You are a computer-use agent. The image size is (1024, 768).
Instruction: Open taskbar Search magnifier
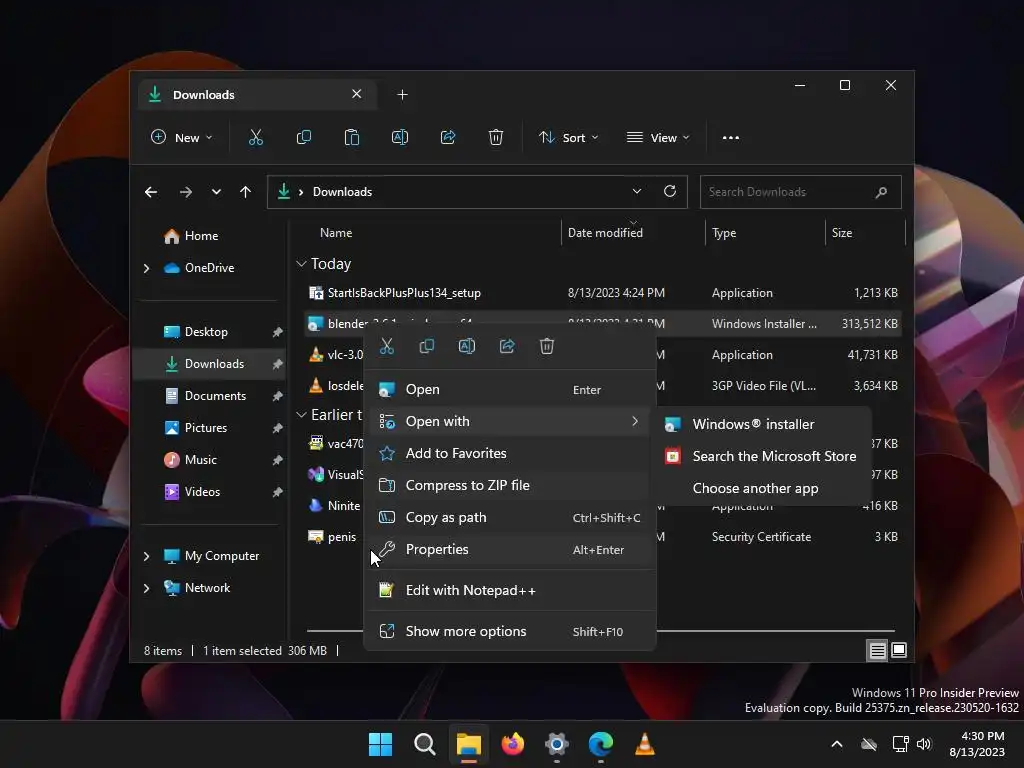[x=424, y=744]
